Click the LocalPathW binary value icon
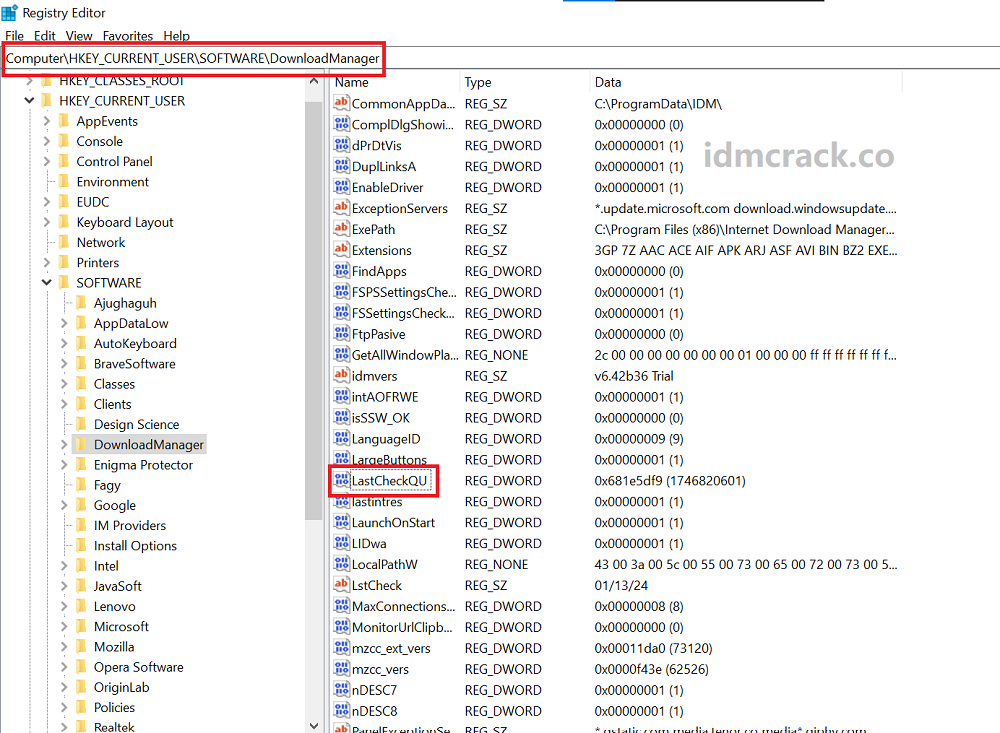Image resolution: width=1000 pixels, height=733 pixels. point(341,563)
